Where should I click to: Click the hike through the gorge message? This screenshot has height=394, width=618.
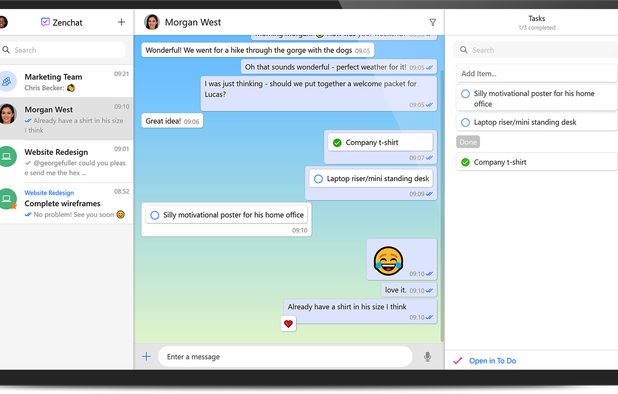pos(258,50)
